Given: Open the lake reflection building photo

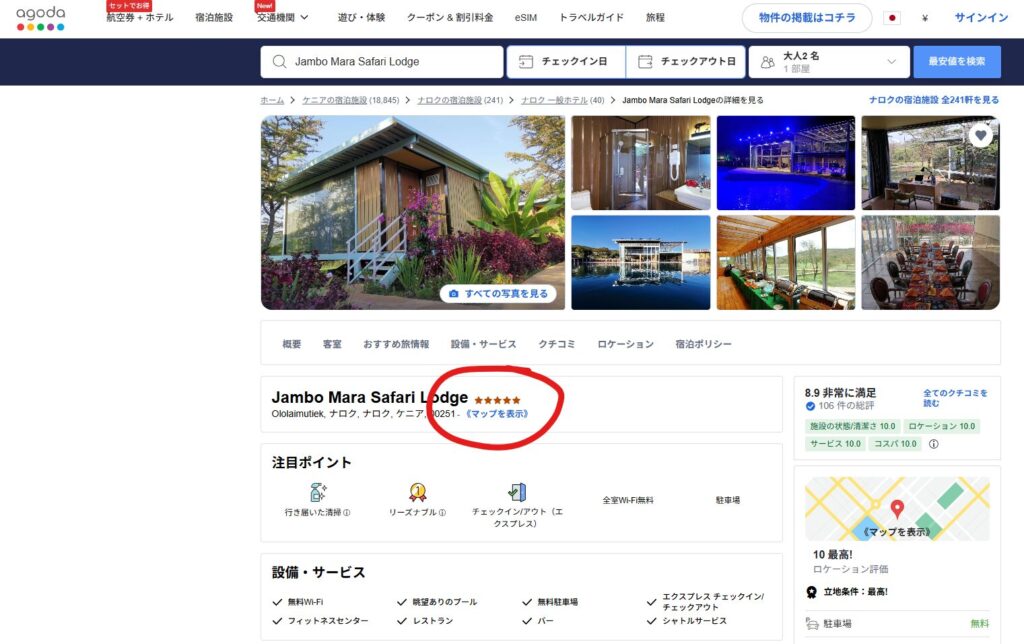Looking at the screenshot, I should 641,263.
